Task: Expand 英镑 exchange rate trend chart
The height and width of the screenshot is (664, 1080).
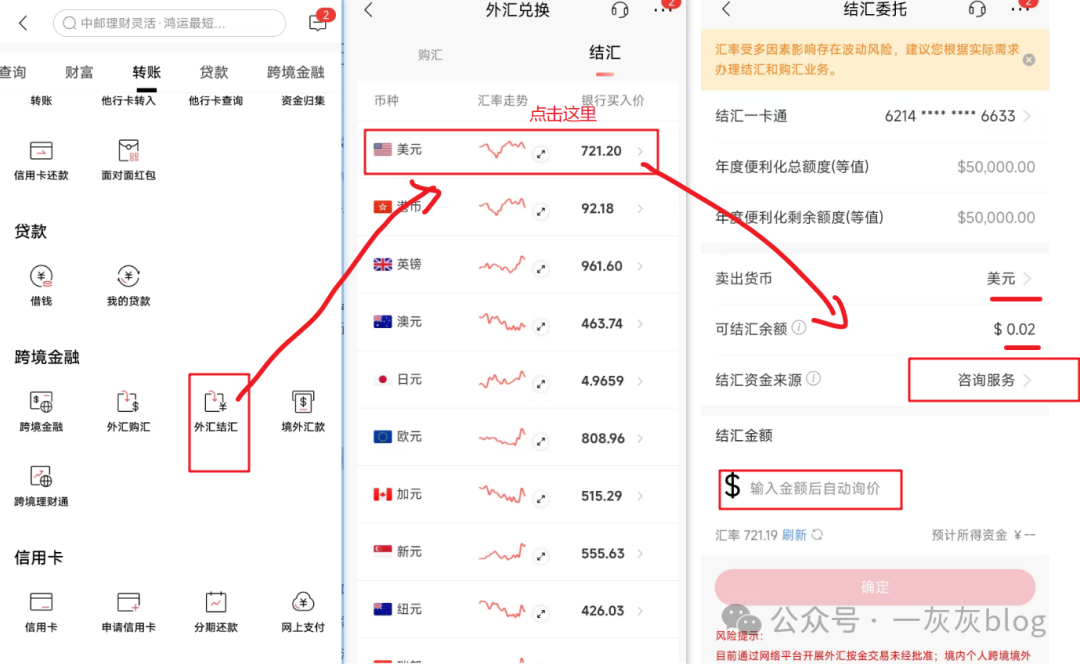Action: coord(541,269)
